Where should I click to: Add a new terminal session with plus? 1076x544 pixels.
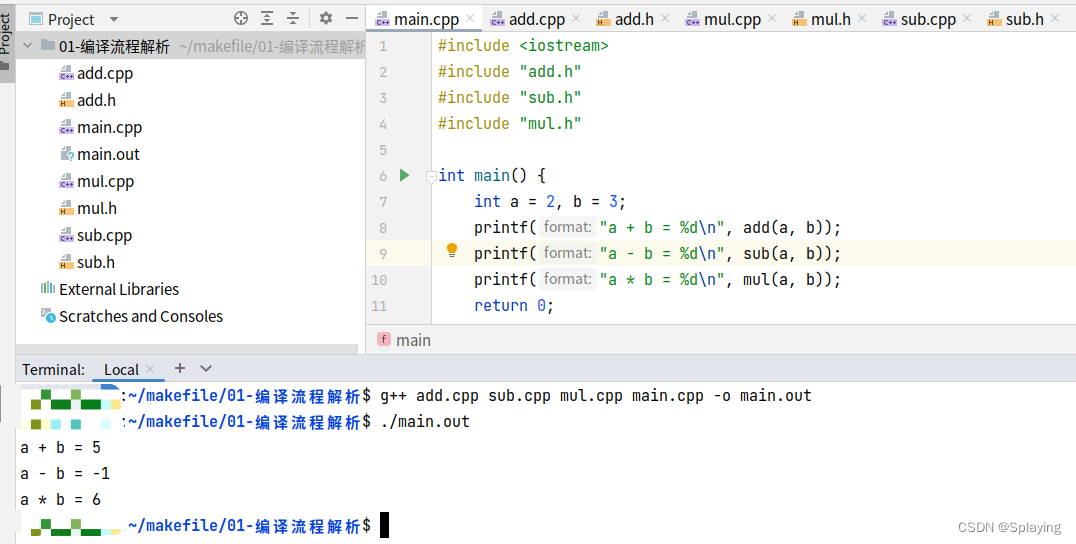pyautogui.click(x=180, y=368)
